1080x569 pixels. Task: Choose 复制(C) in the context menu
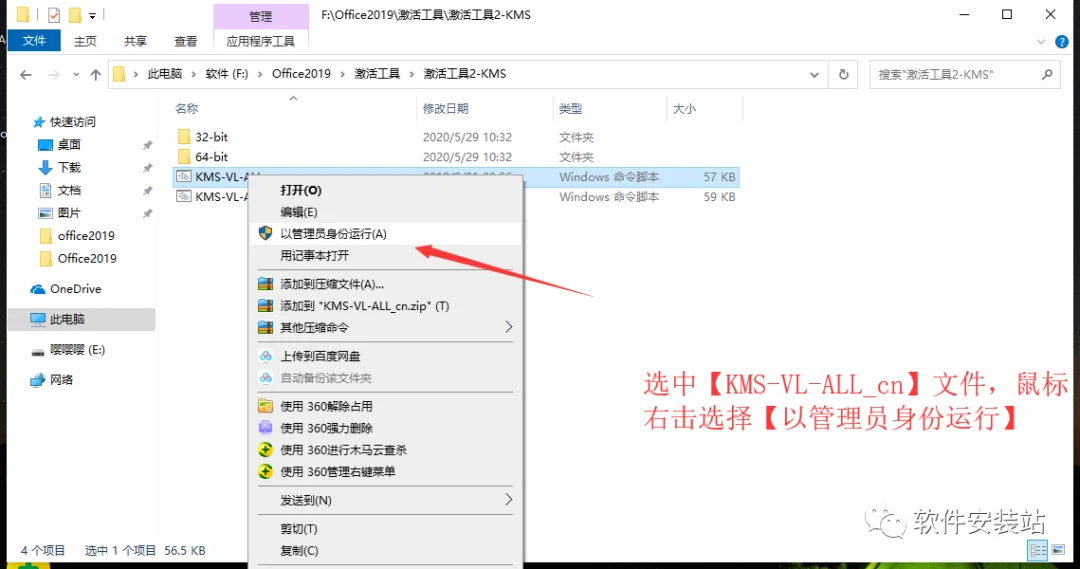[385, 550]
